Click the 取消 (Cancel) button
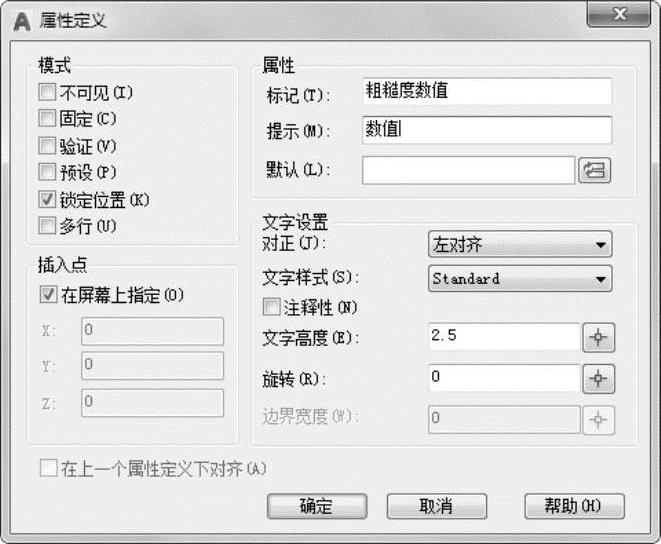Image resolution: width=661 pixels, height=544 pixels. point(435,506)
